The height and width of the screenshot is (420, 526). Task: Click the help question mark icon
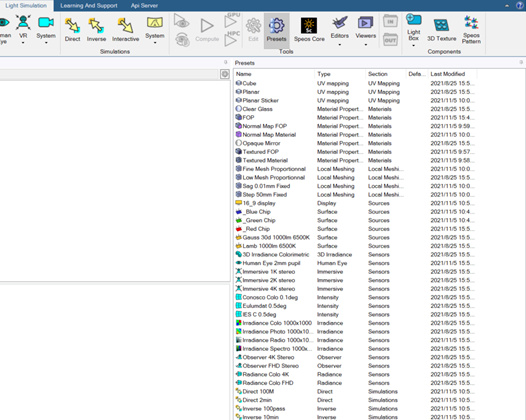click(x=520, y=5)
